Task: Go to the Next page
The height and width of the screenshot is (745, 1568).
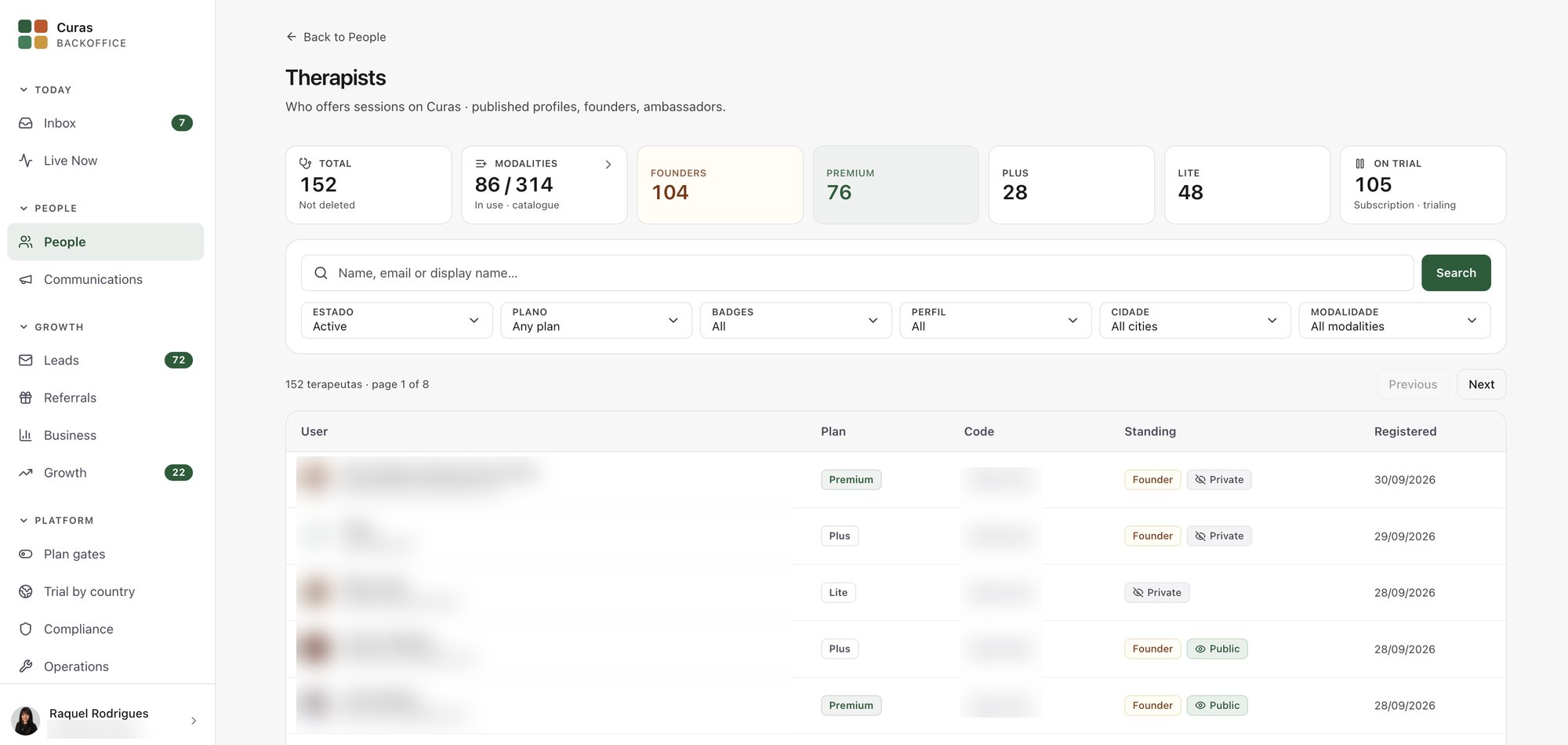Action: click(x=1481, y=385)
